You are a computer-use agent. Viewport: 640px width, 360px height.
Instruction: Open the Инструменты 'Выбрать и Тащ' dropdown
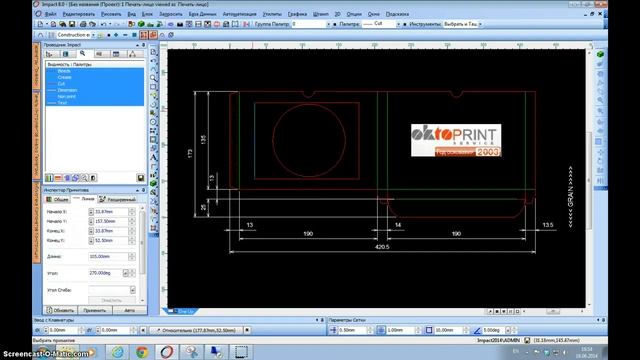tap(480, 24)
